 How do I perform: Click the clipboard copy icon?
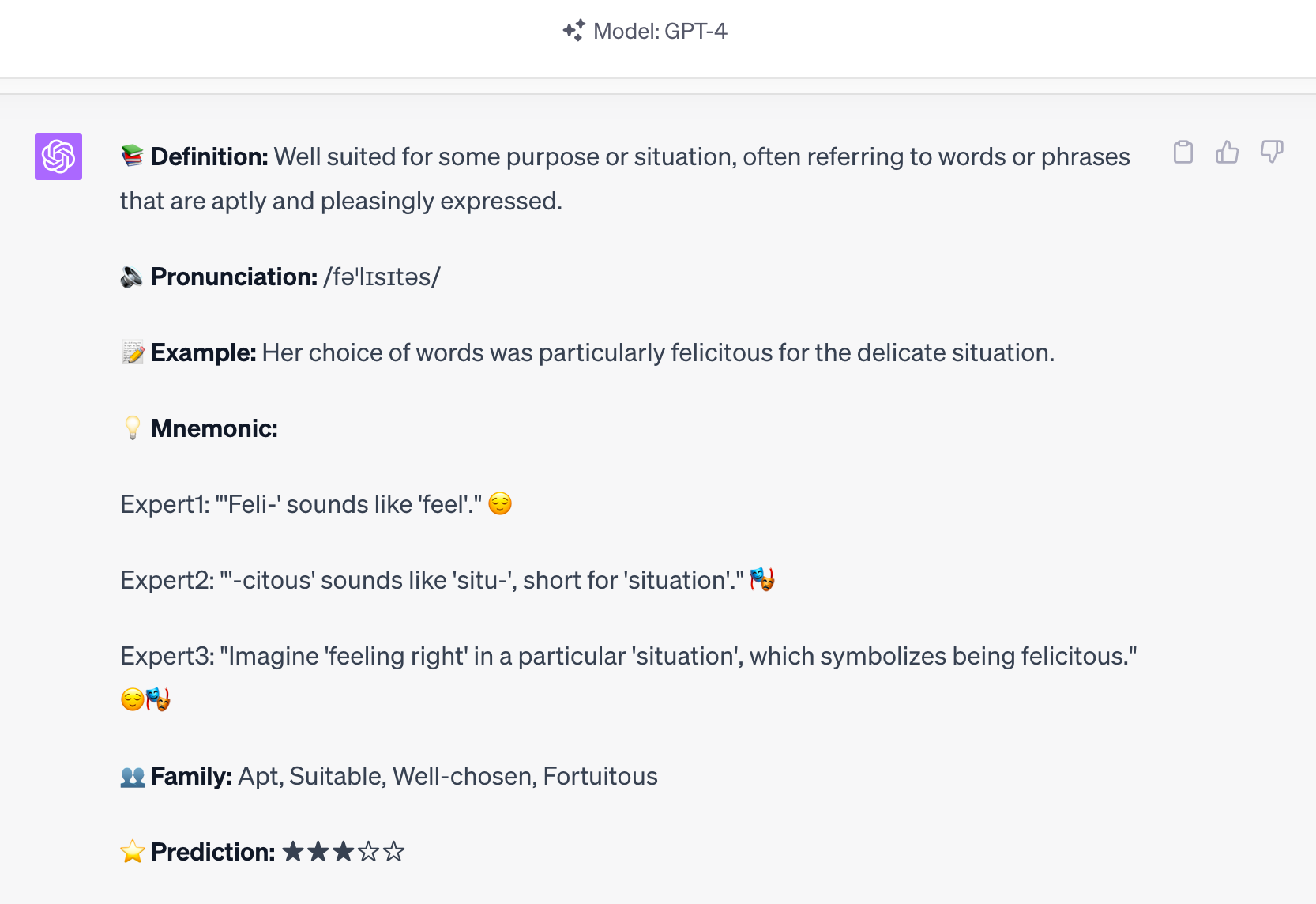point(1183,153)
